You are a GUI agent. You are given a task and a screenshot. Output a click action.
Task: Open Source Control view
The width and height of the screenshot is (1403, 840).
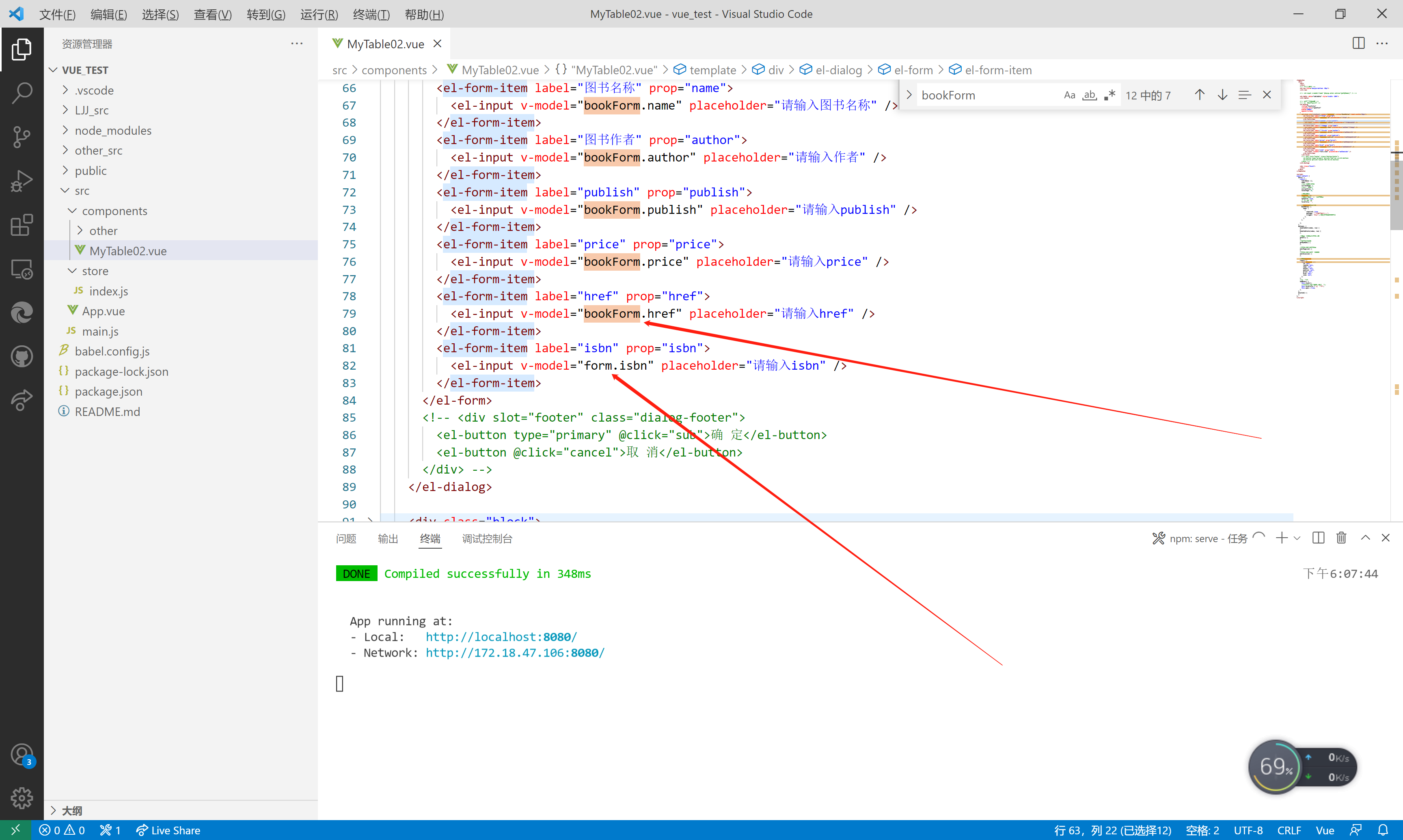coord(22,136)
